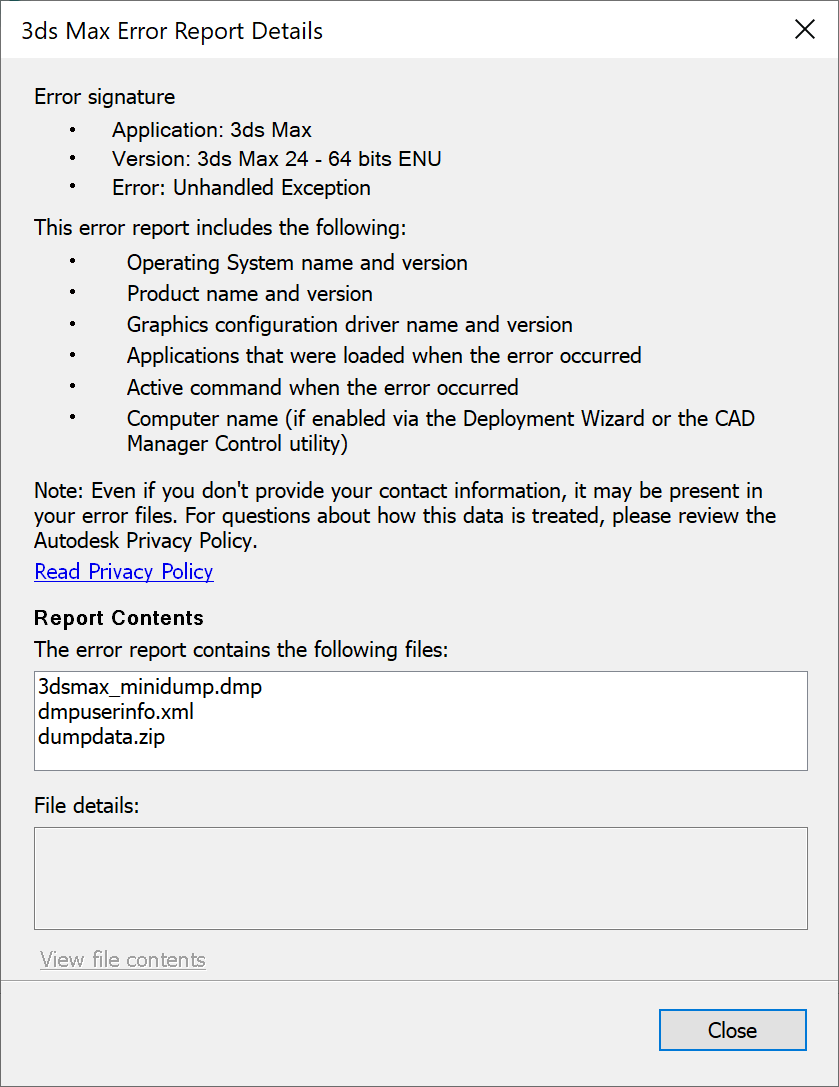
Task: Click the View file contents link
Action: [123, 960]
